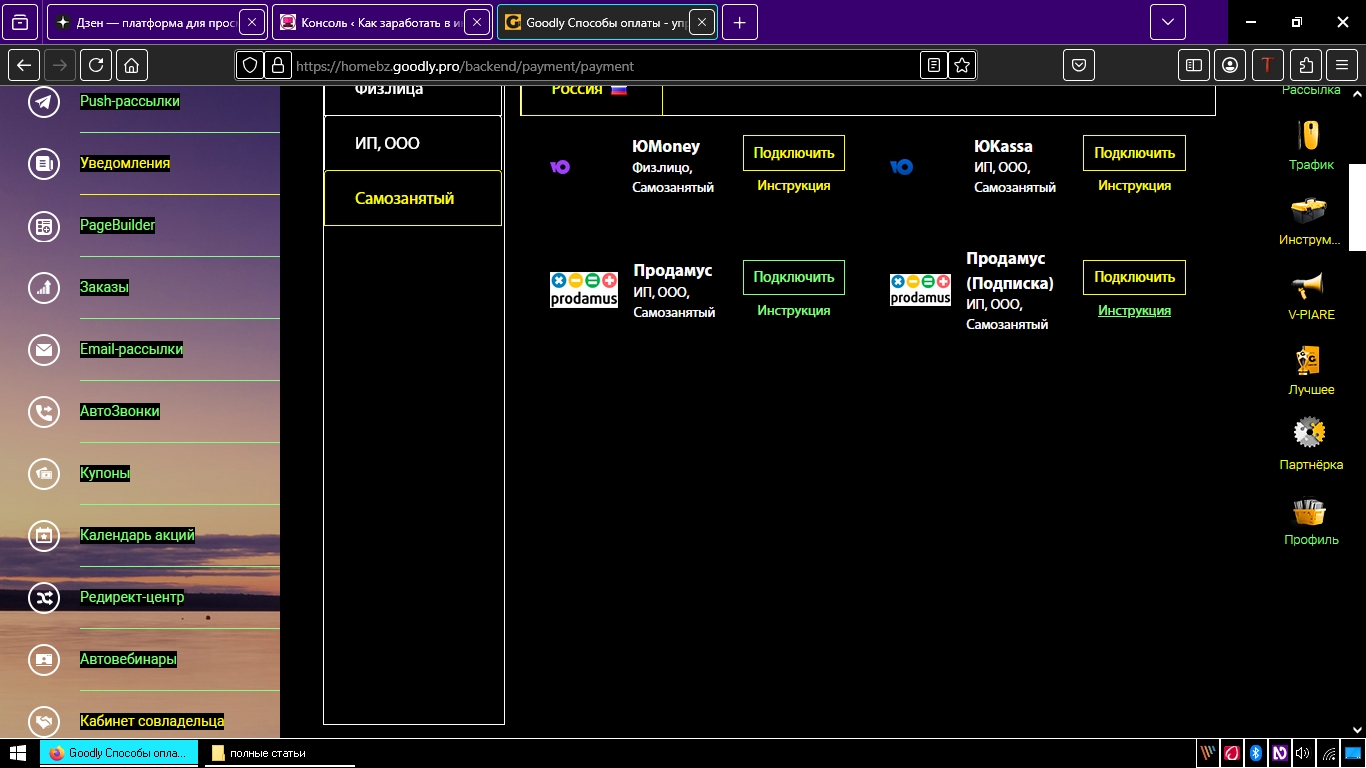Open a new browser tab
The height and width of the screenshot is (768, 1366).
(739, 22)
